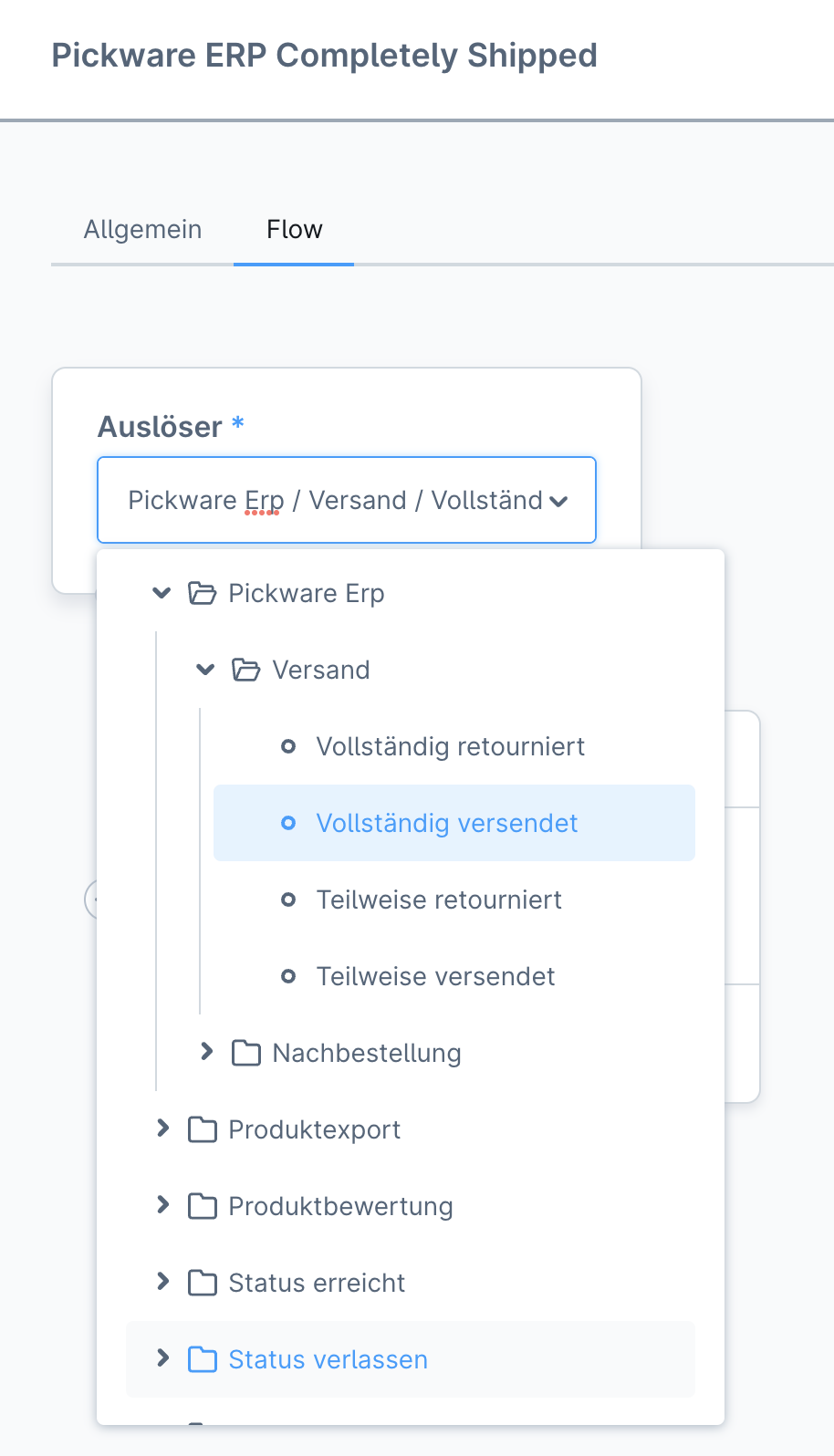Click the Nachbestellung folder icon

(245, 1054)
